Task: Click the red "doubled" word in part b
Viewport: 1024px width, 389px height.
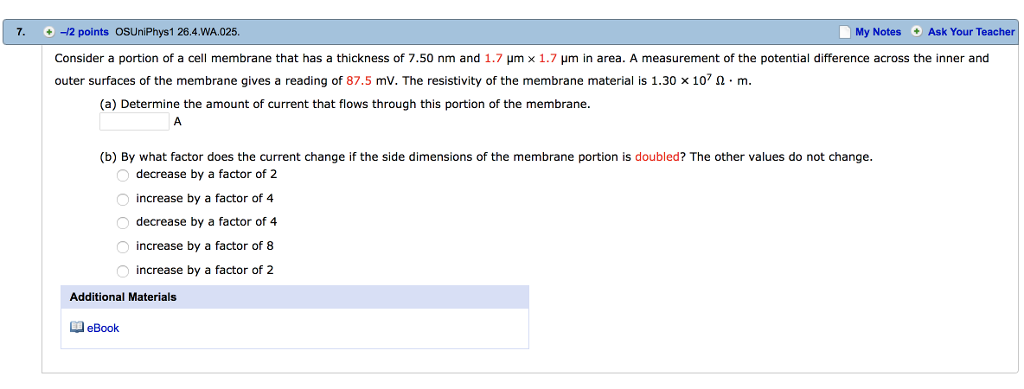Action: click(x=657, y=157)
